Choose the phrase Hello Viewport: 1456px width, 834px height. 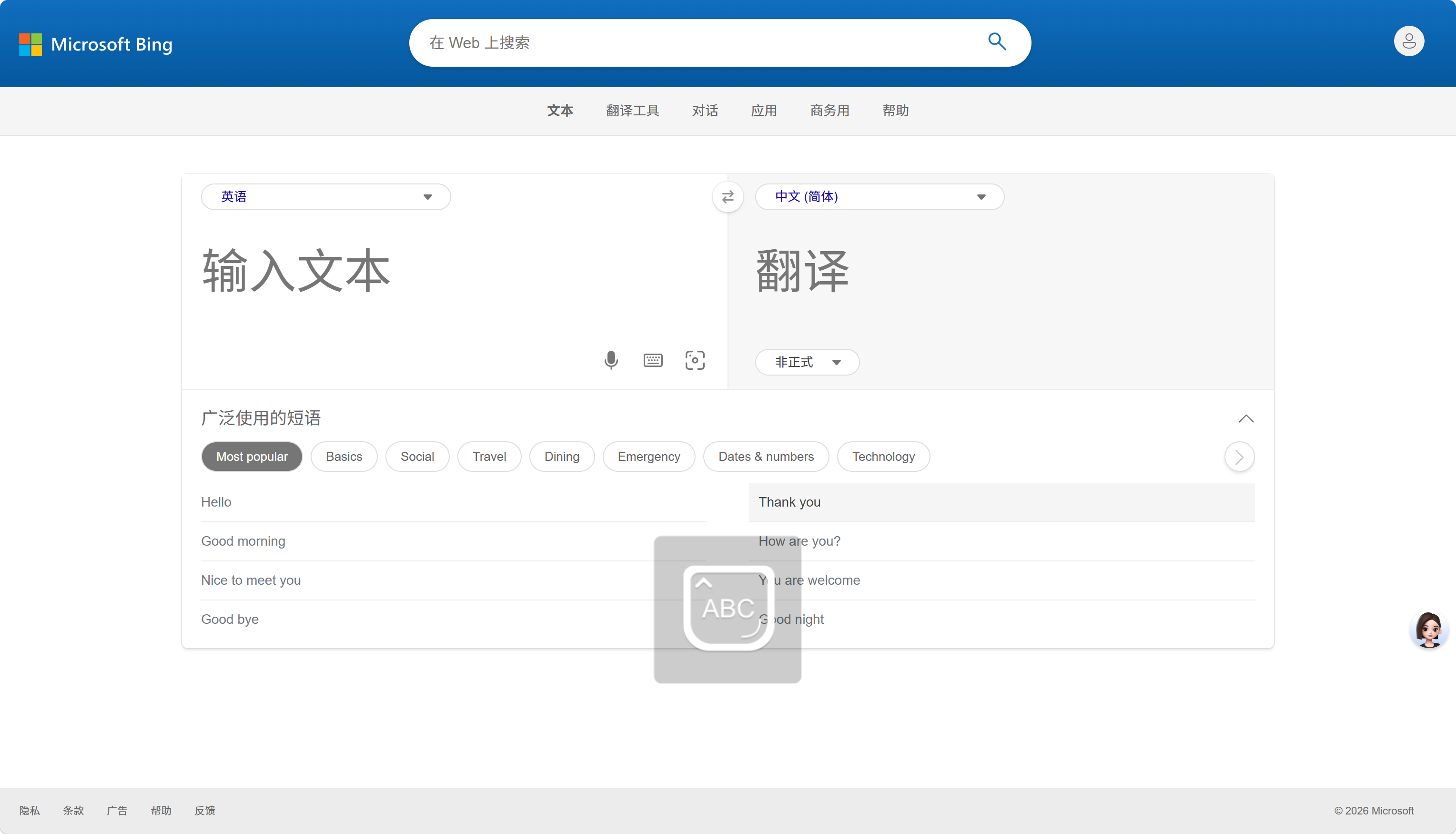click(x=454, y=502)
